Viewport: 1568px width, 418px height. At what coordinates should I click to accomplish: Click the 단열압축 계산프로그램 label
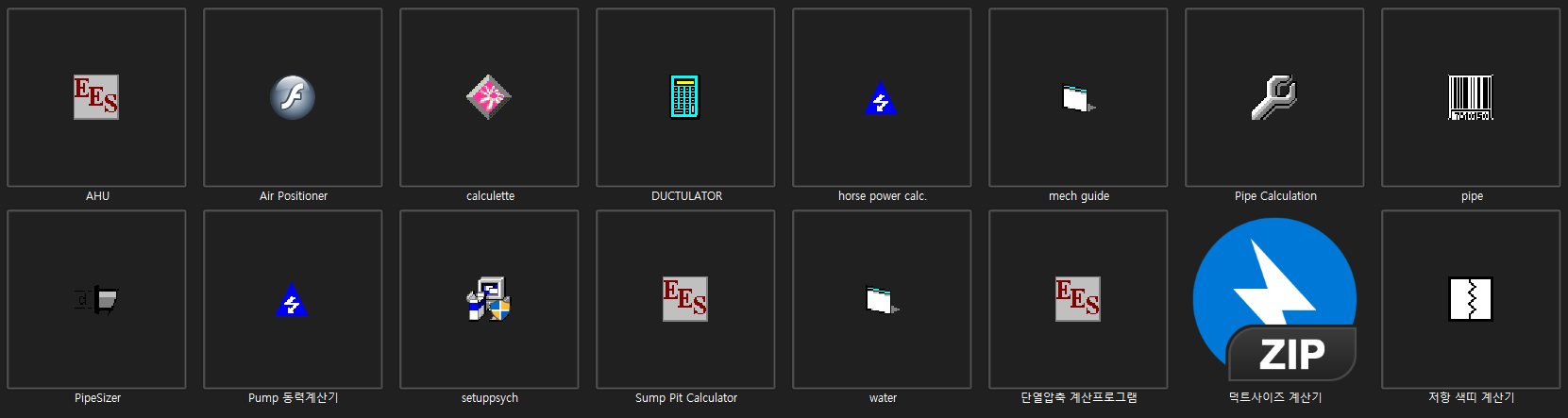pos(1079,398)
